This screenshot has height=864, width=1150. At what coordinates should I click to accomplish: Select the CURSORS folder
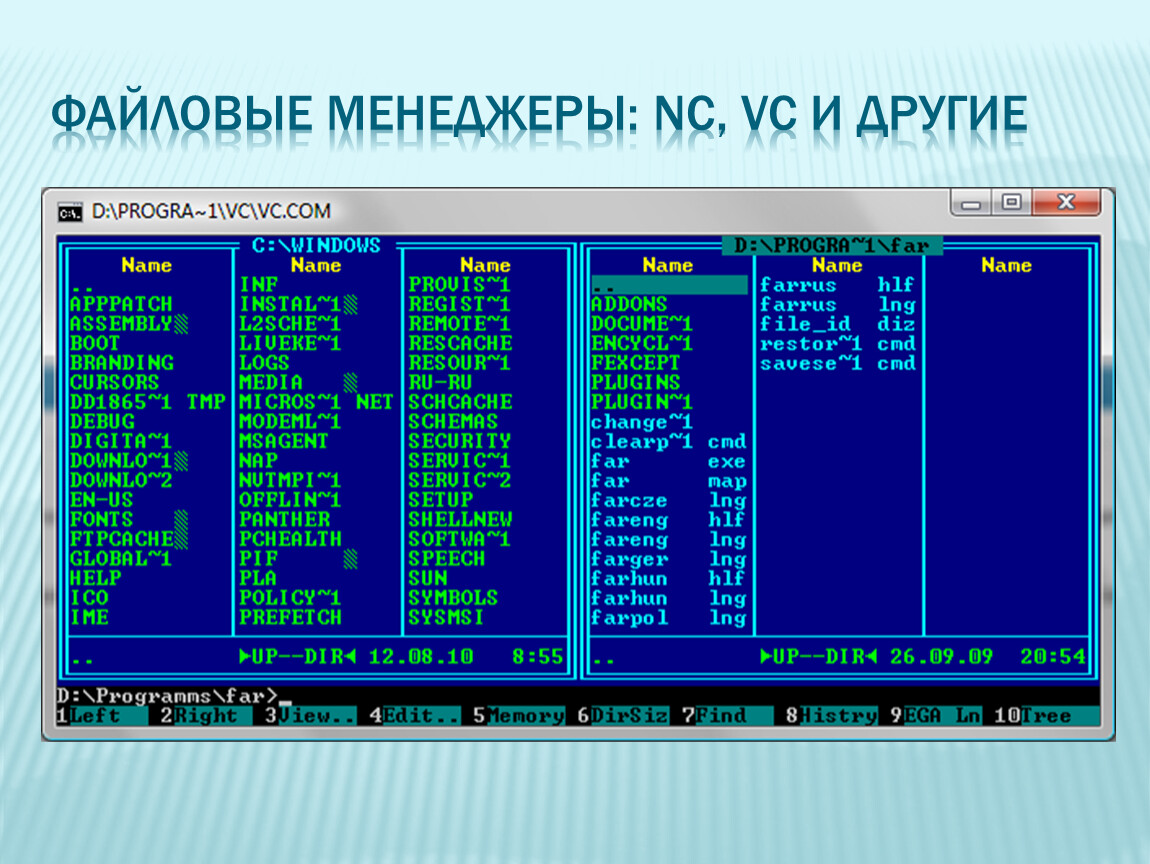(114, 383)
